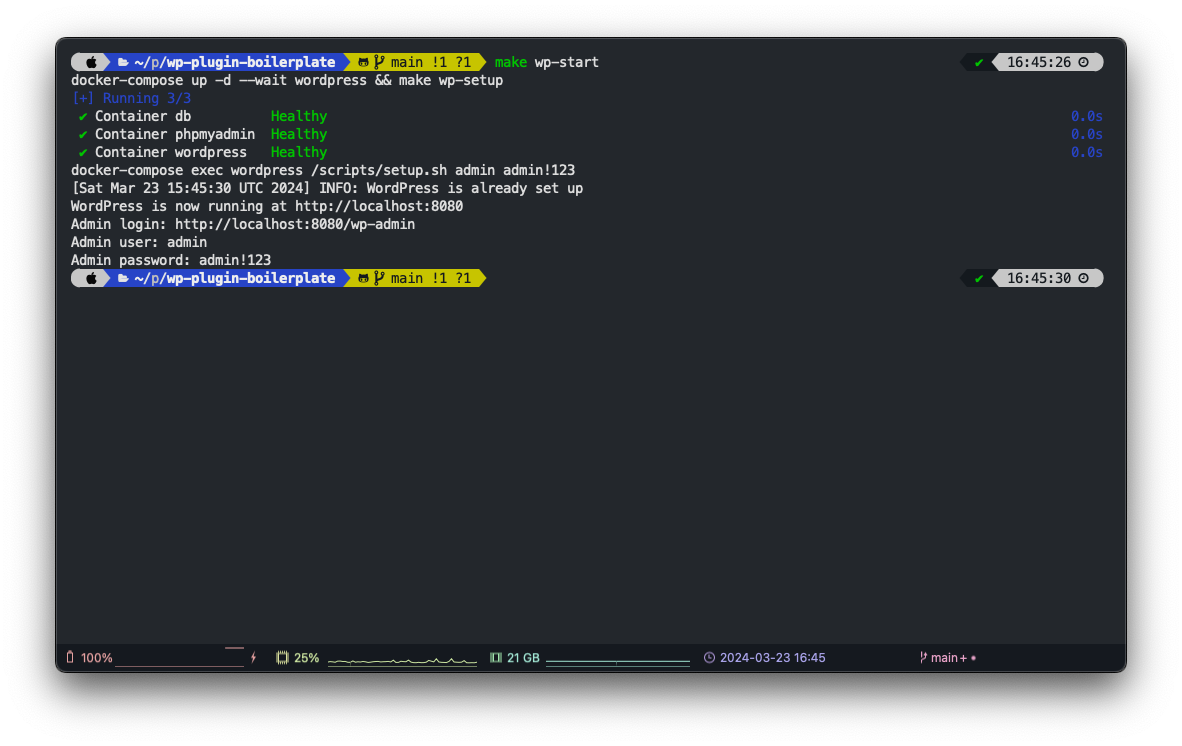Screen dimensions: 1182x746
Task: Click the green success checkmark beside 16:45:26
Action: tap(978, 63)
